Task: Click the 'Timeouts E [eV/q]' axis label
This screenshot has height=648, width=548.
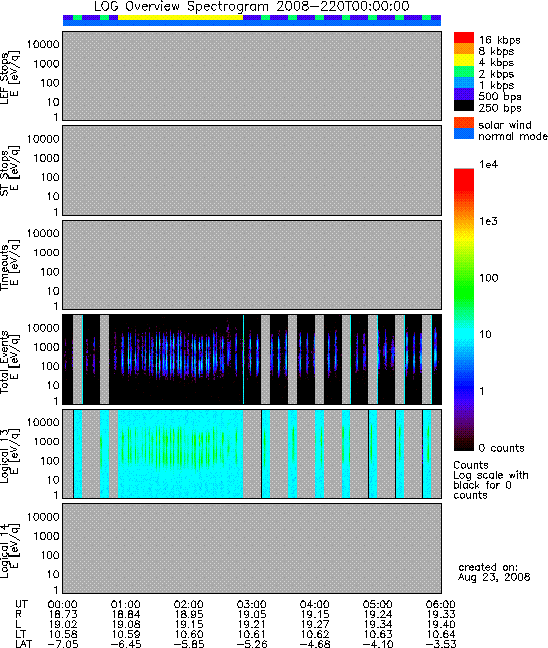Action: (x=9, y=264)
